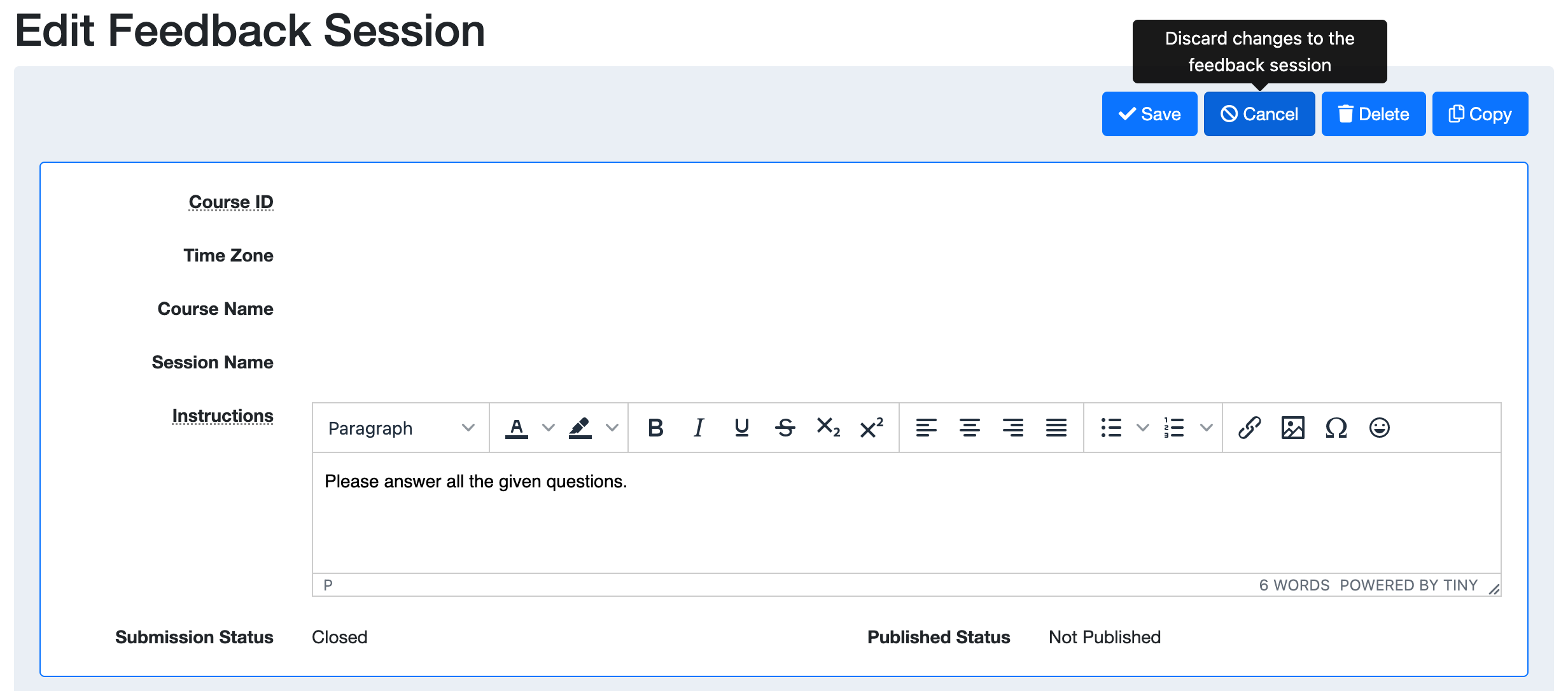Click the Not Published status value

tap(1105, 637)
